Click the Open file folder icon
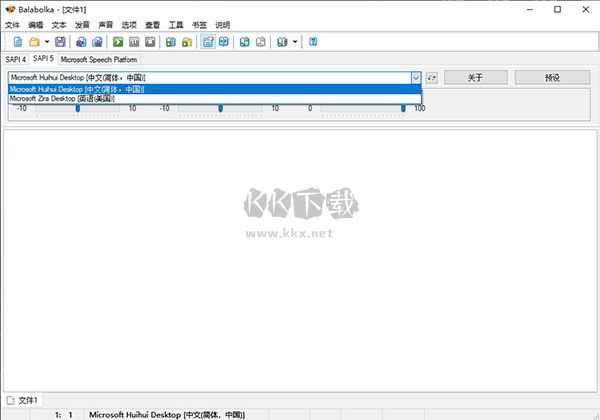 pyautogui.click(x=34, y=42)
